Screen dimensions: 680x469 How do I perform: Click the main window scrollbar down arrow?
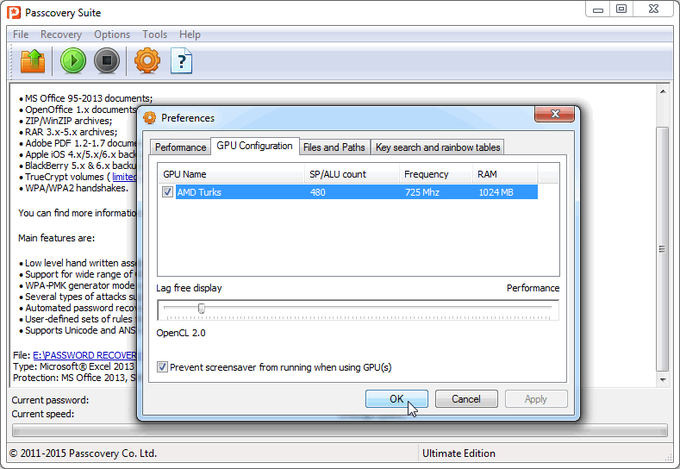[x=663, y=380]
